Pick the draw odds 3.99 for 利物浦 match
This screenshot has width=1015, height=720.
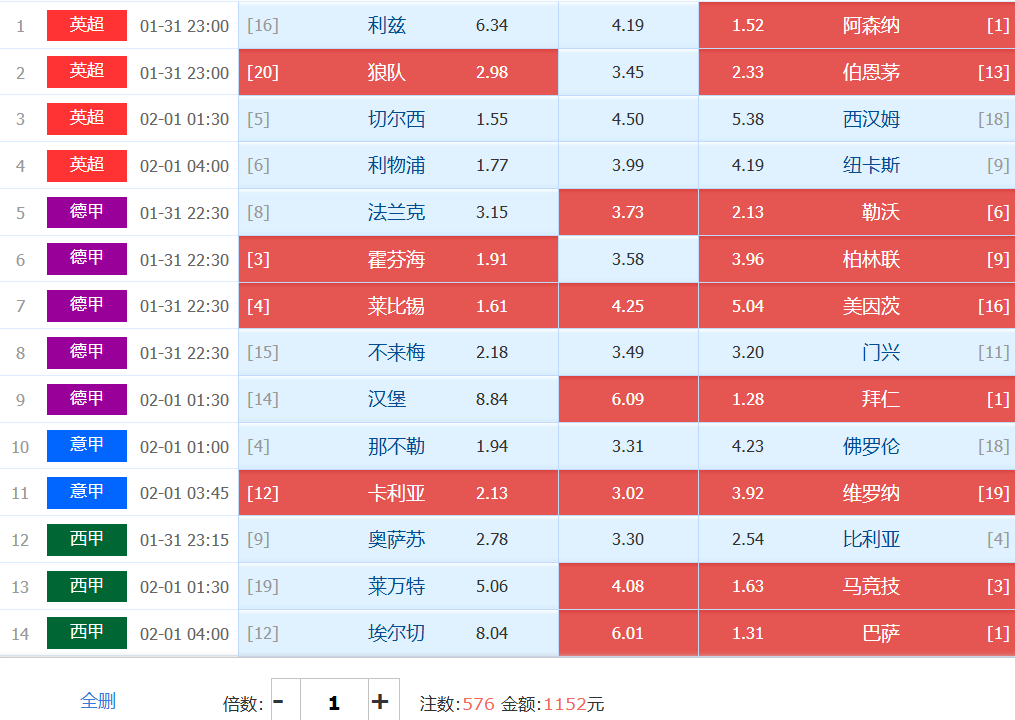(x=628, y=166)
